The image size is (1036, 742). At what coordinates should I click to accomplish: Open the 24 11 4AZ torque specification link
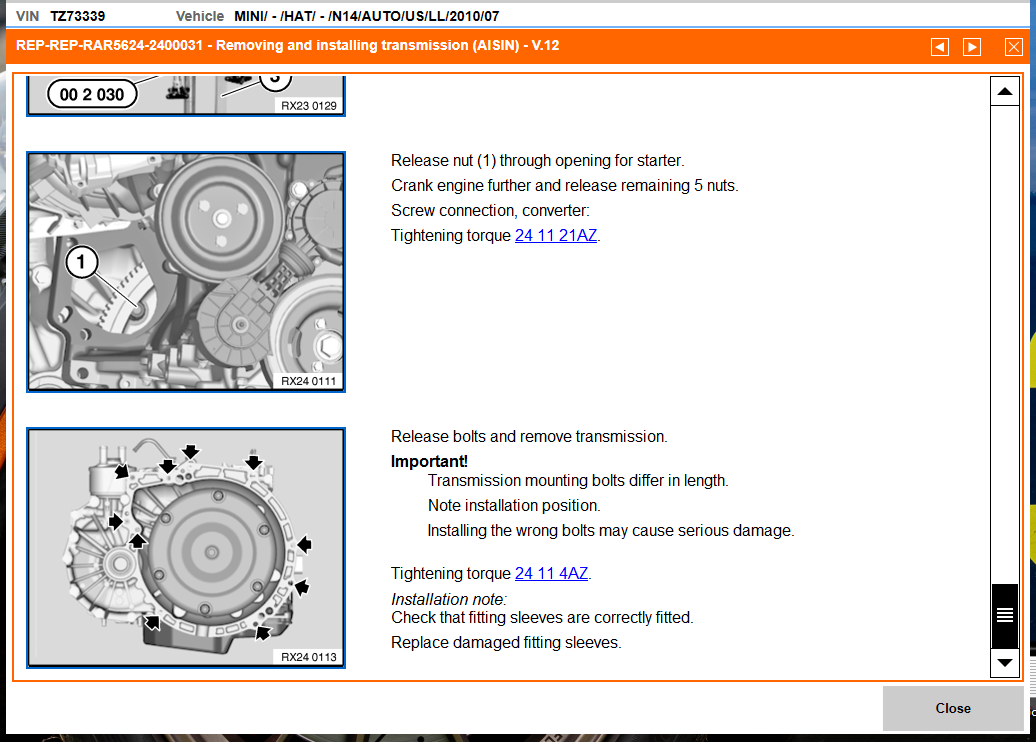pyautogui.click(x=551, y=573)
